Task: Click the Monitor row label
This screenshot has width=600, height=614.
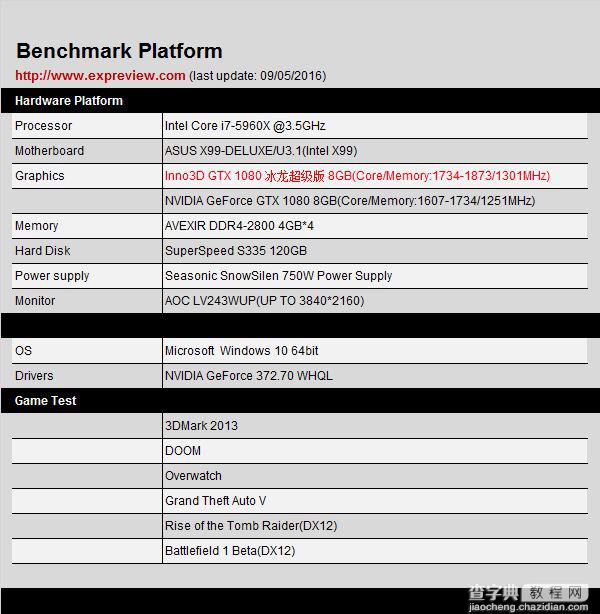Action: (35, 301)
